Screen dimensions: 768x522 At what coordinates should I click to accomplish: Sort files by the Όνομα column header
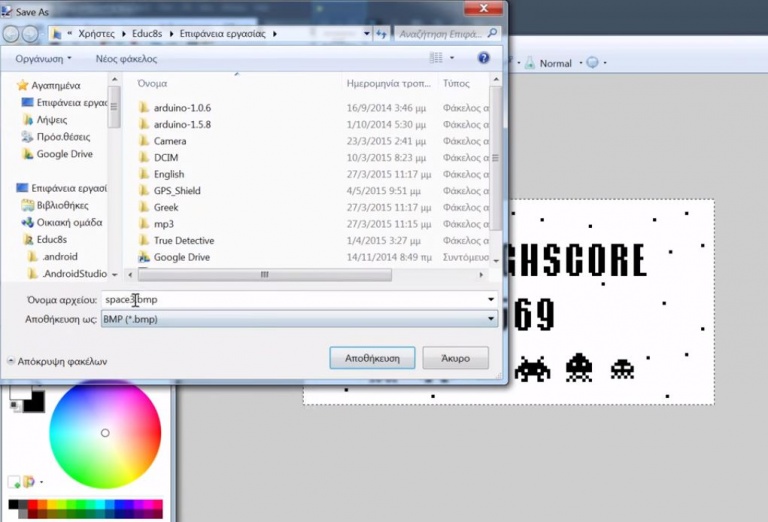pos(153,83)
